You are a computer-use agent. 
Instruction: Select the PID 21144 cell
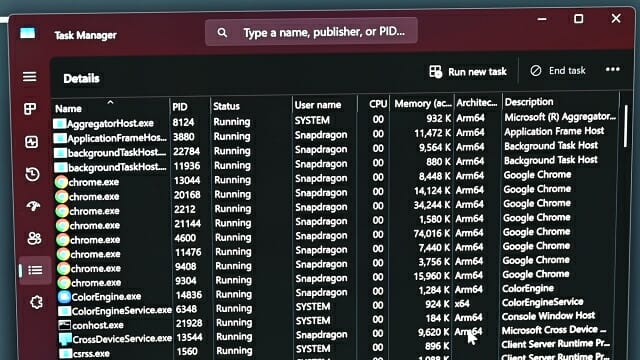(187, 224)
